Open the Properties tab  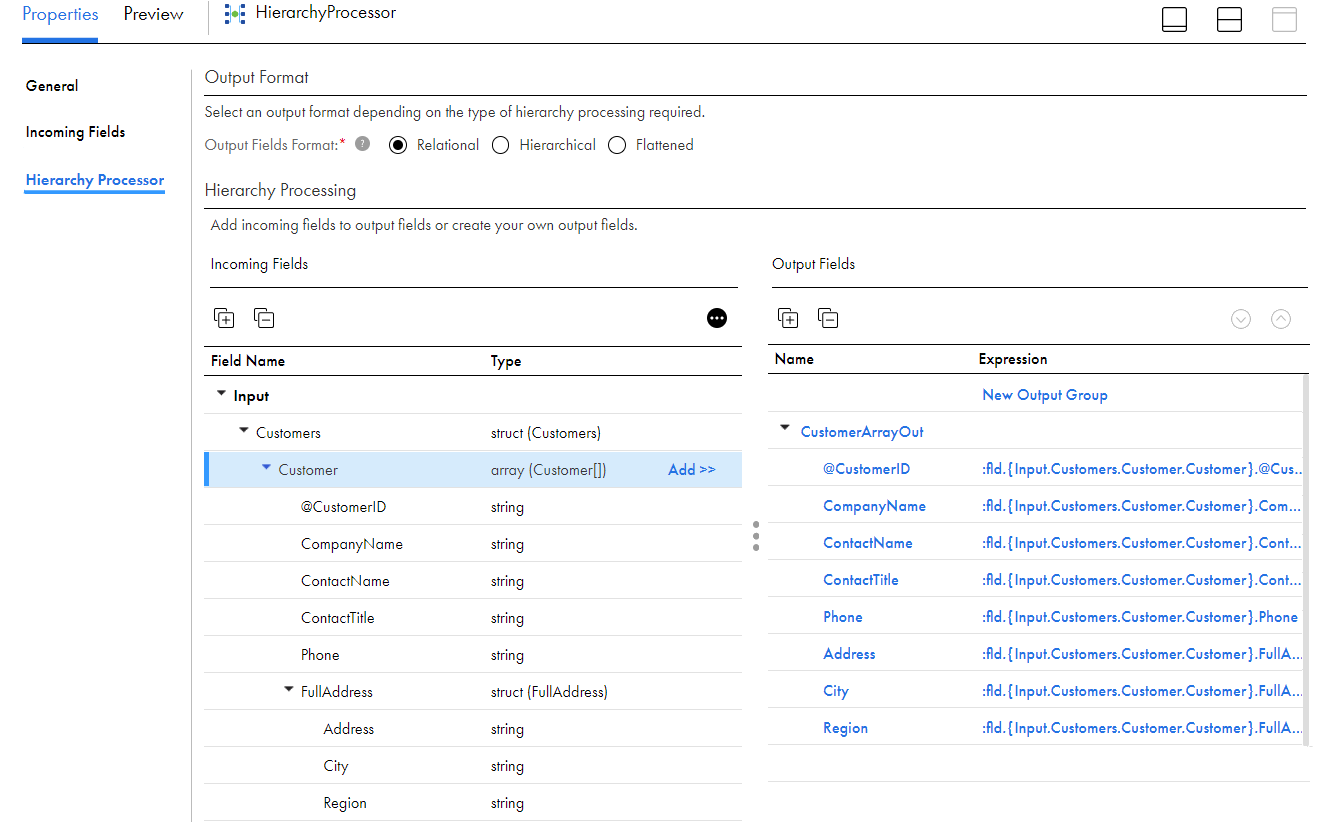pos(60,15)
